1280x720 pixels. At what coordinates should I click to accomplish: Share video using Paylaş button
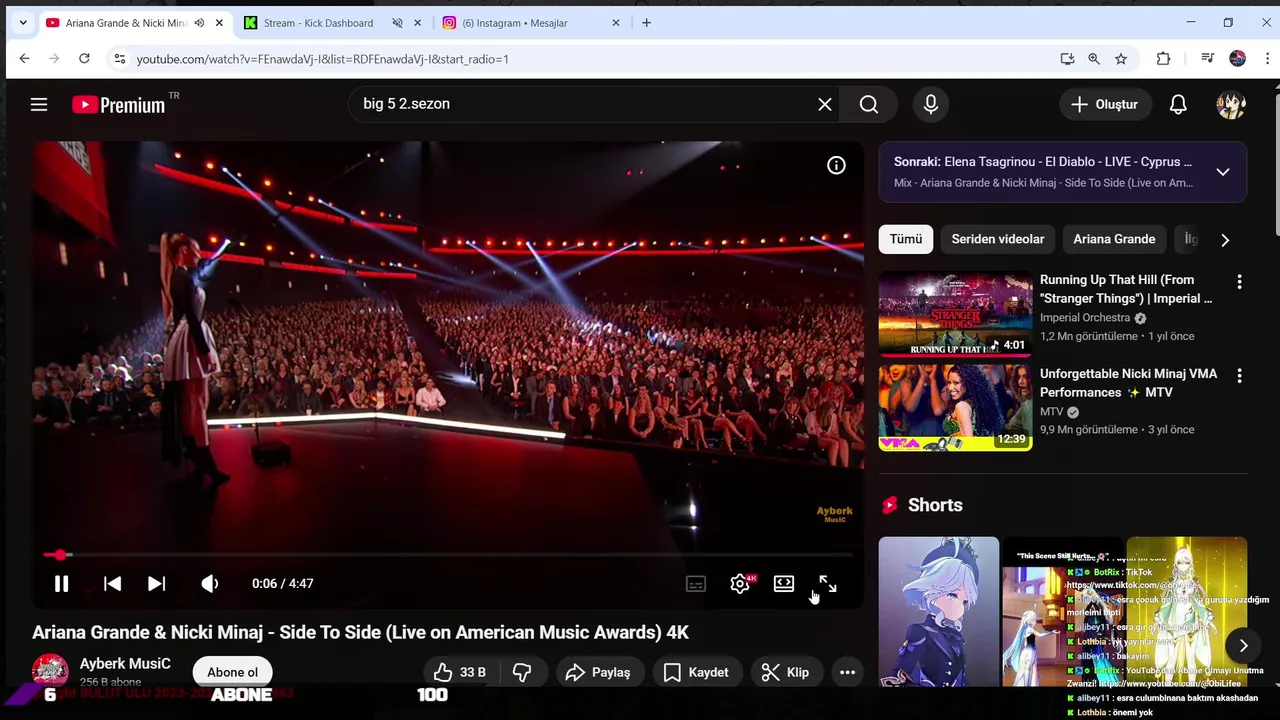[598, 672]
